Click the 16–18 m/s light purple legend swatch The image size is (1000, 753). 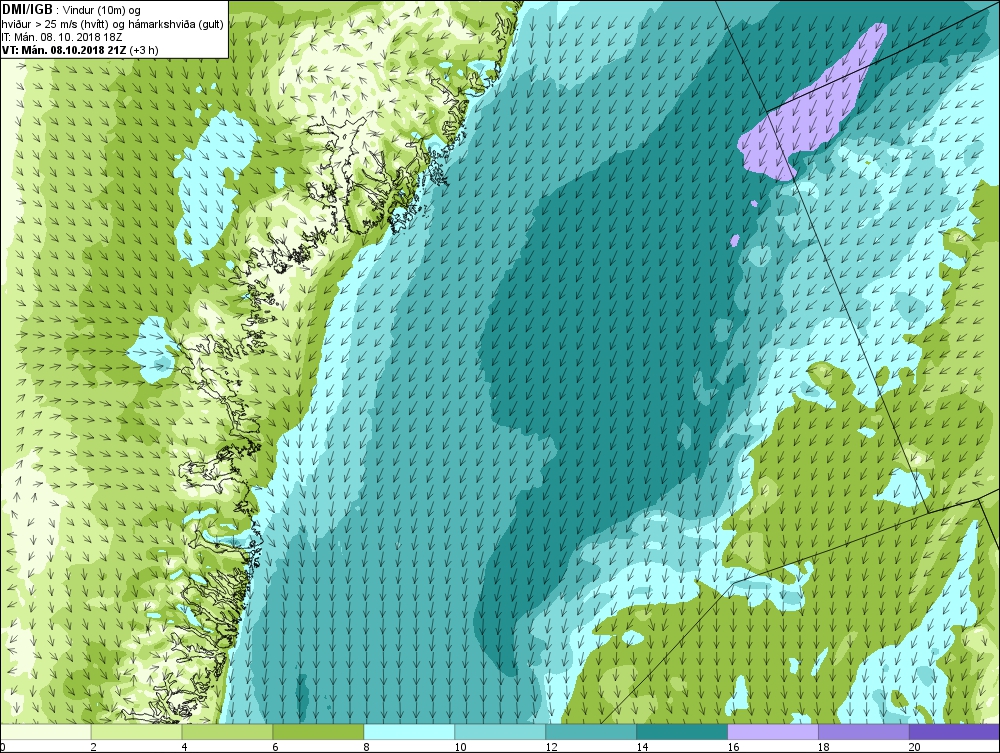click(773, 732)
